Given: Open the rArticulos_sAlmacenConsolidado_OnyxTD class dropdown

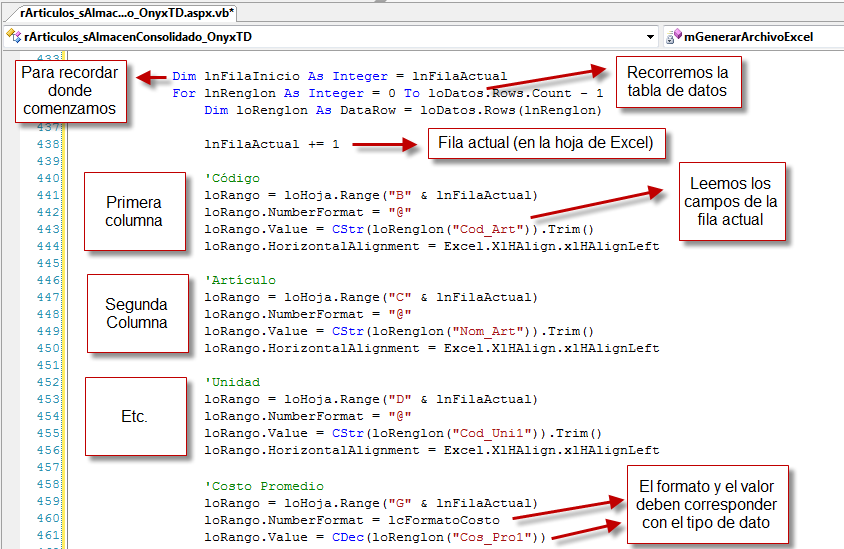Looking at the screenshot, I should click(x=330, y=37).
